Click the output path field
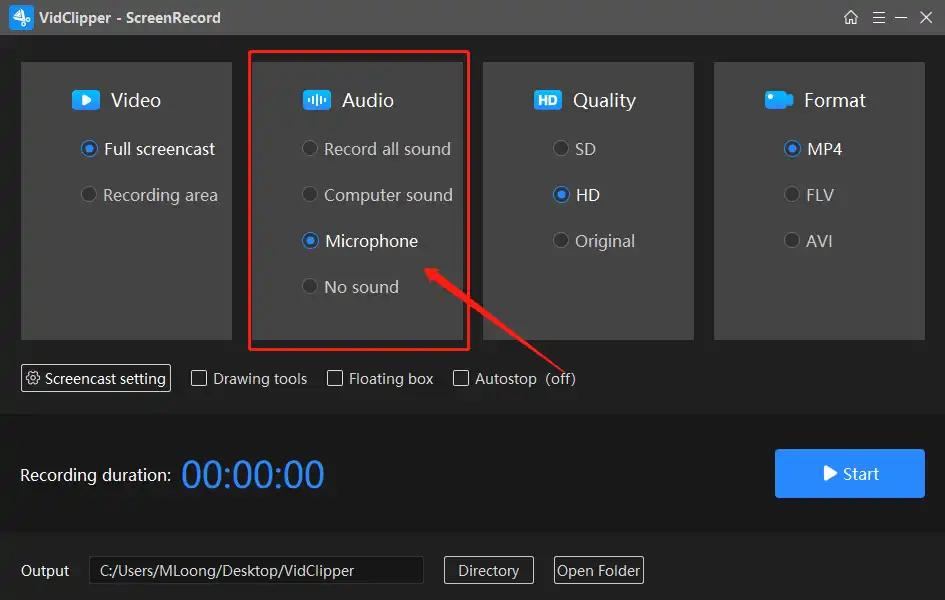This screenshot has width=945, height=600. 256,570
